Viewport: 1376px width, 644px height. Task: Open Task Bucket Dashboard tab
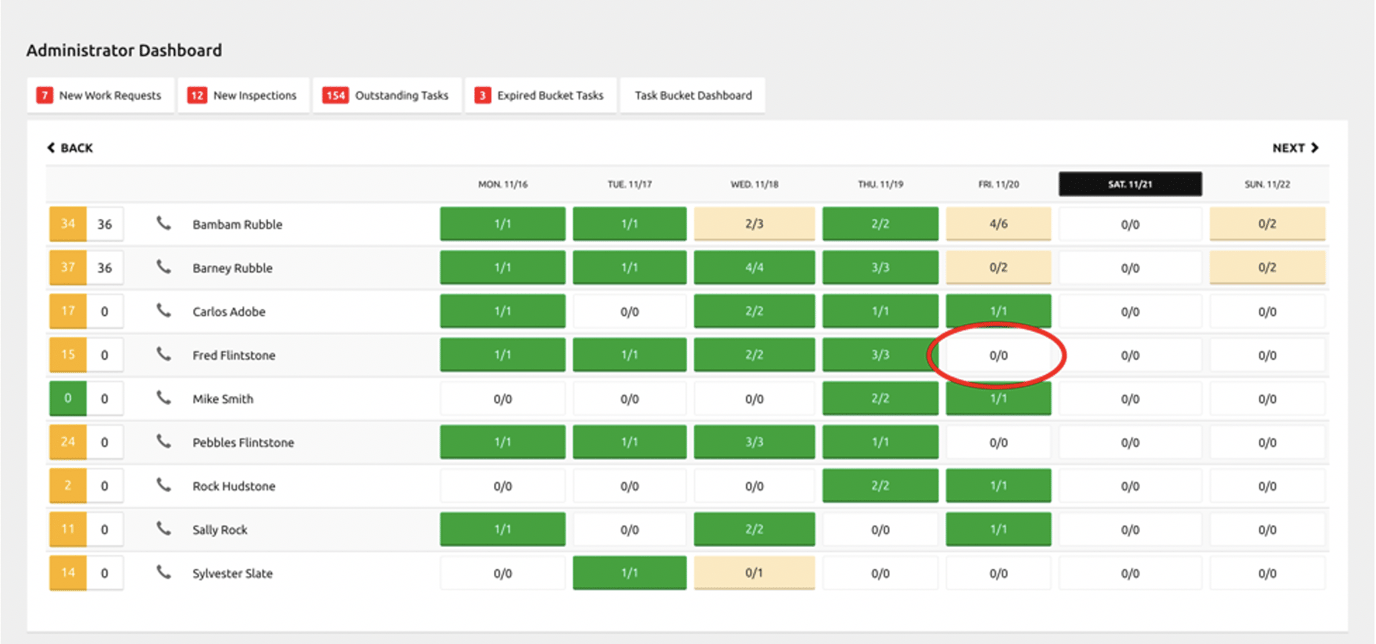tap(693, 96)
